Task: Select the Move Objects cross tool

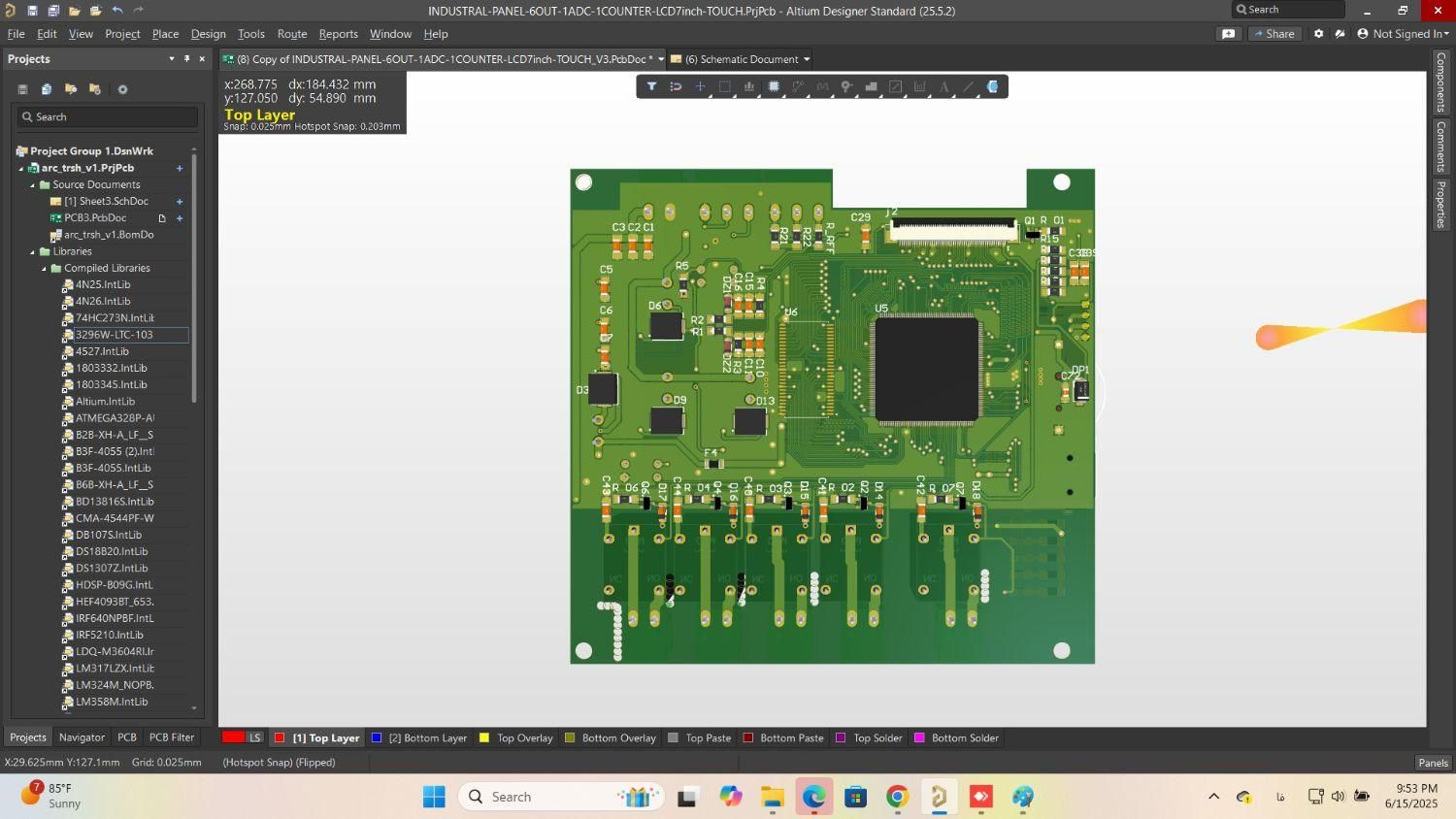Action: (700, 86)
